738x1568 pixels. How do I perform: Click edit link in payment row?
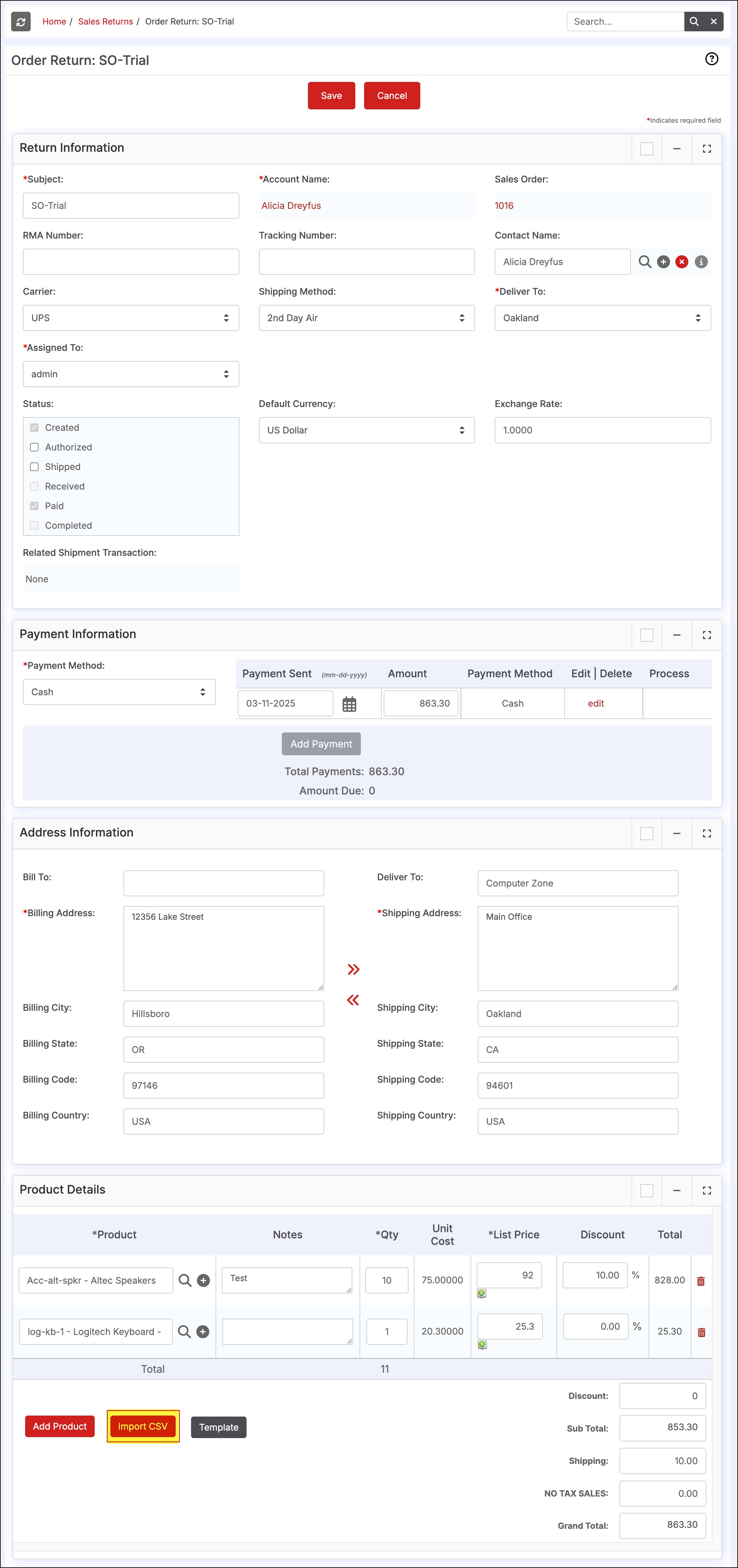click(596, 704)
